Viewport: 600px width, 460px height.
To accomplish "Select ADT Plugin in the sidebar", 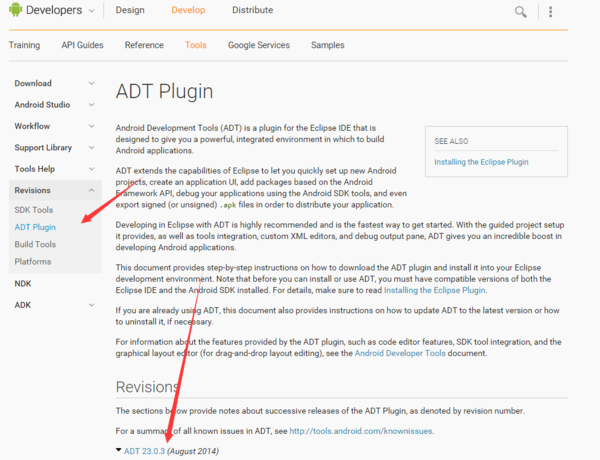I will click(x=35, y=227).
